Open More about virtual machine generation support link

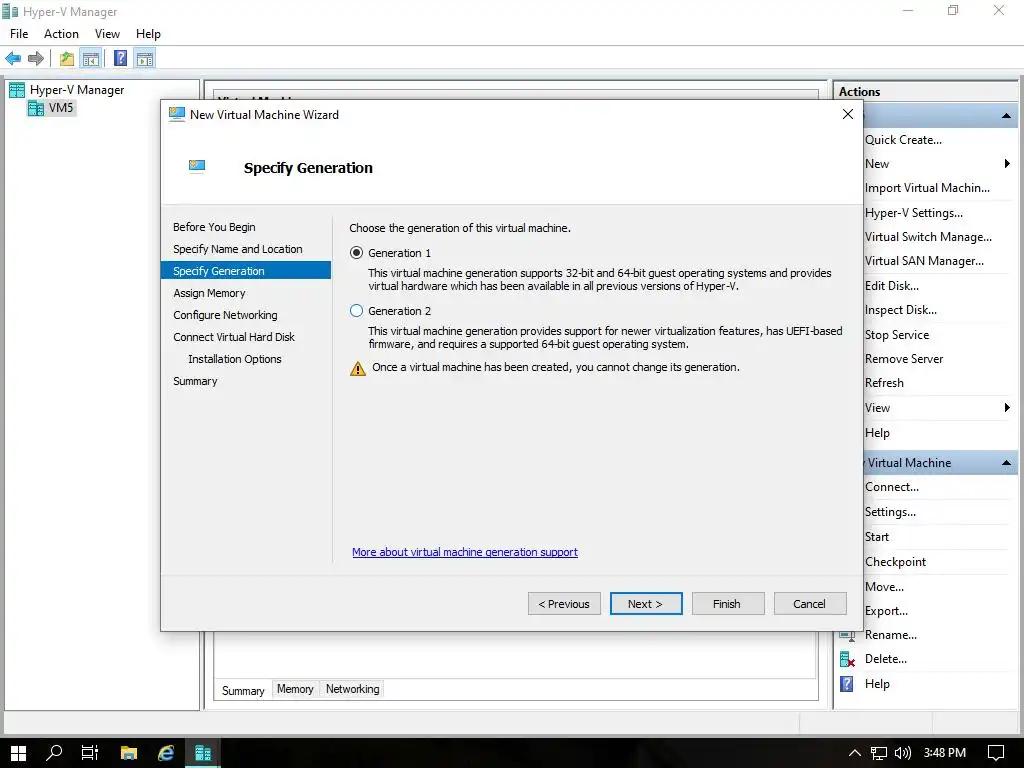pyautogui.click(x=465, y=552)
